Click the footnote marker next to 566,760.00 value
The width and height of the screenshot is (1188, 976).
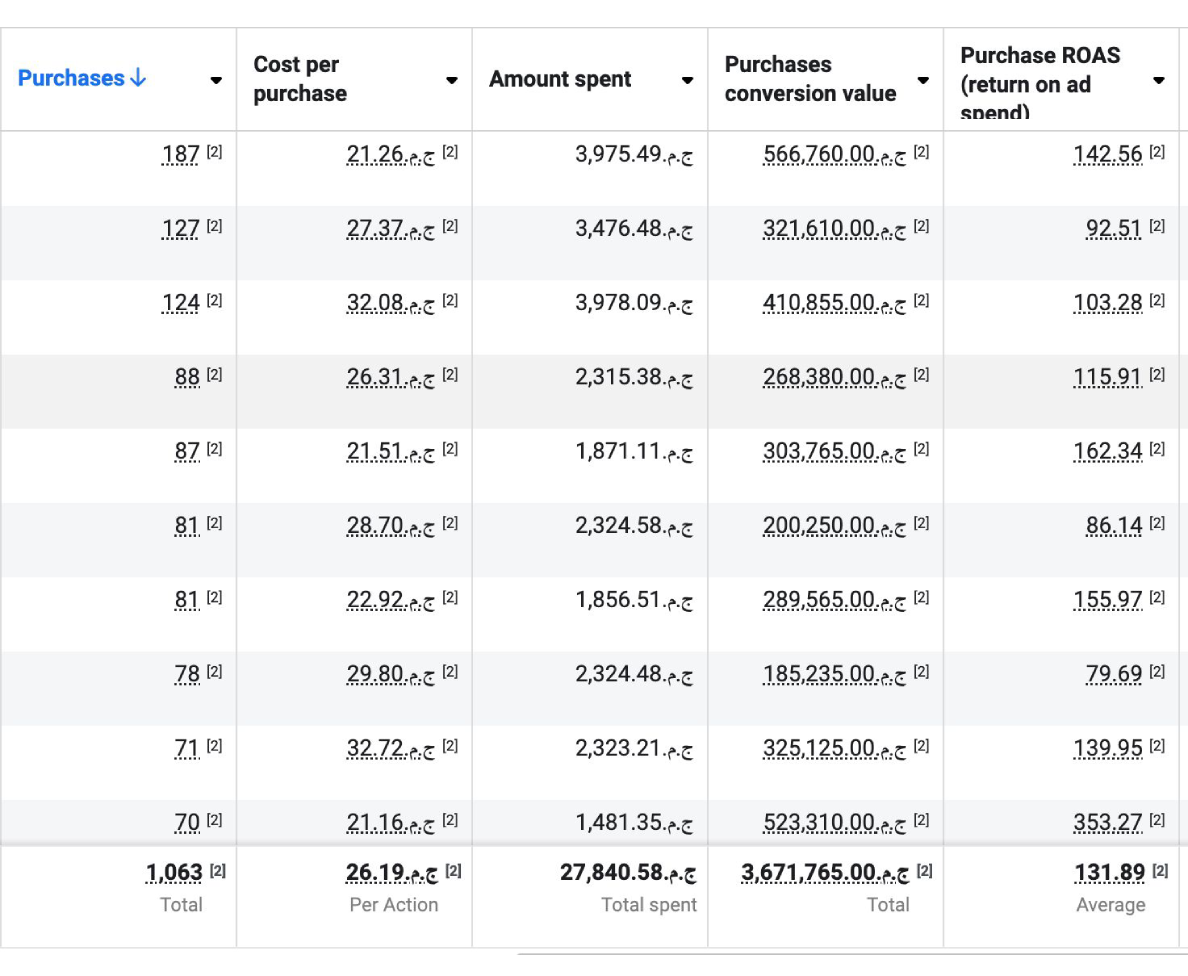coord(921,153)
